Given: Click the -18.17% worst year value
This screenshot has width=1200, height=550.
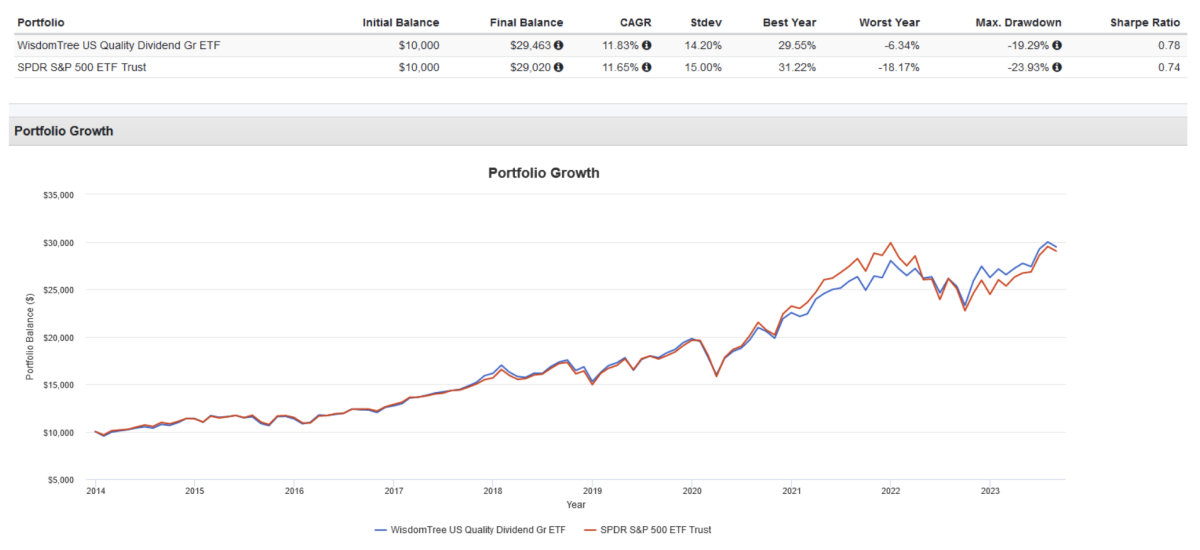Looking at the screenshot, I should tap(899, 67).
